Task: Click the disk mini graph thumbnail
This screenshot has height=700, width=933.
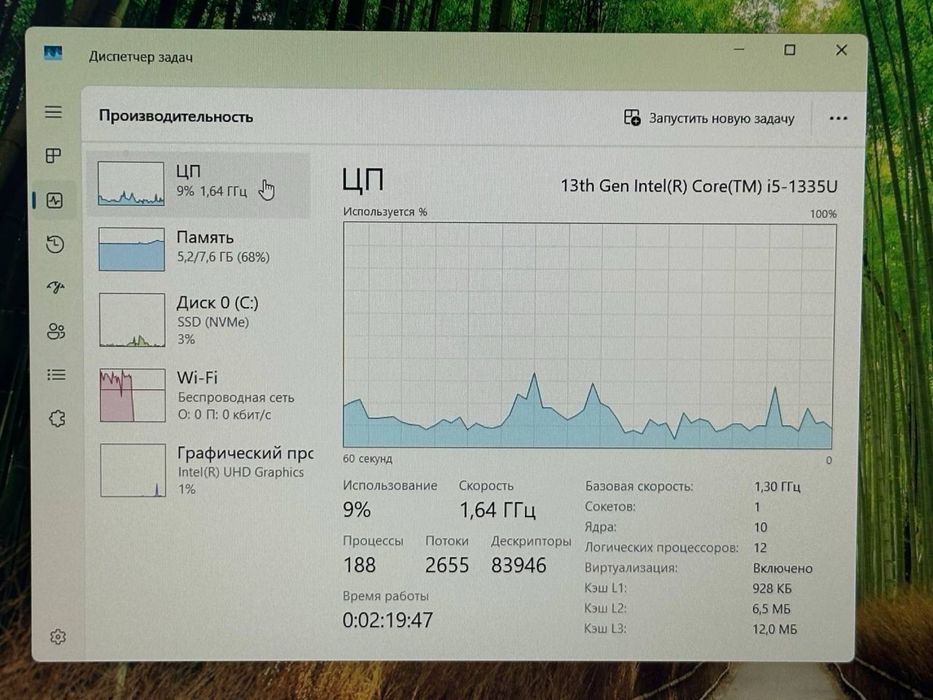Action: [x=132, y=320]
